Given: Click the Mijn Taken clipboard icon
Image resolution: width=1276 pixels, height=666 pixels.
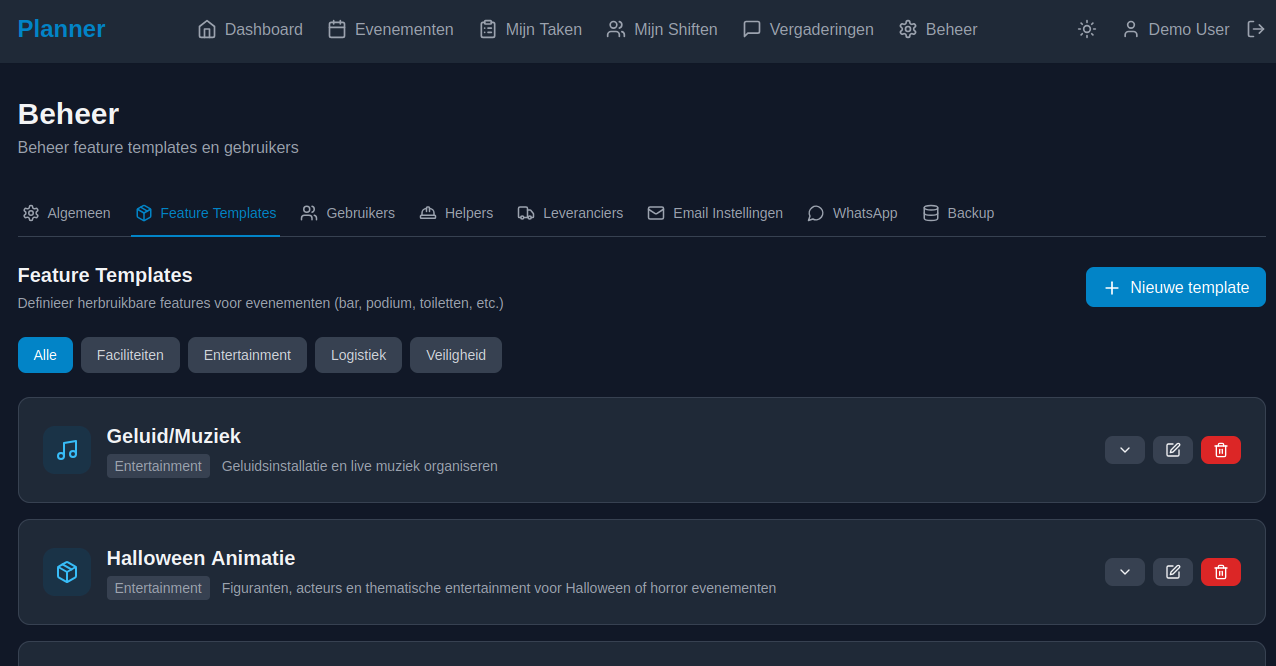Looking at the screenshot, I should tap(488, 30).
